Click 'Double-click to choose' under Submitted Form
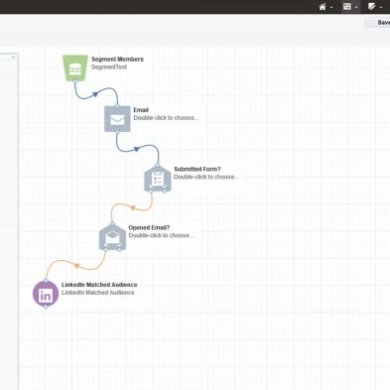 tap(206, 177)
